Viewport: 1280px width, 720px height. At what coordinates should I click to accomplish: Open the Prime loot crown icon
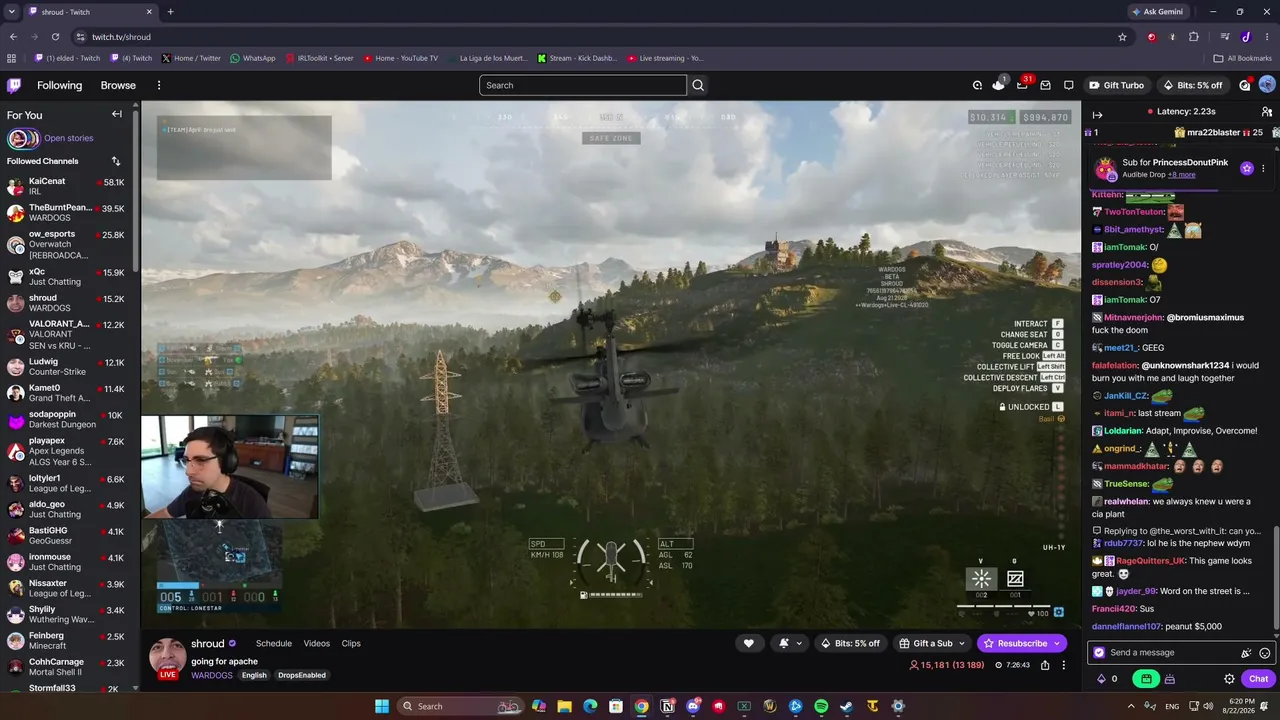pyautogui.click(x=998, y=85)
